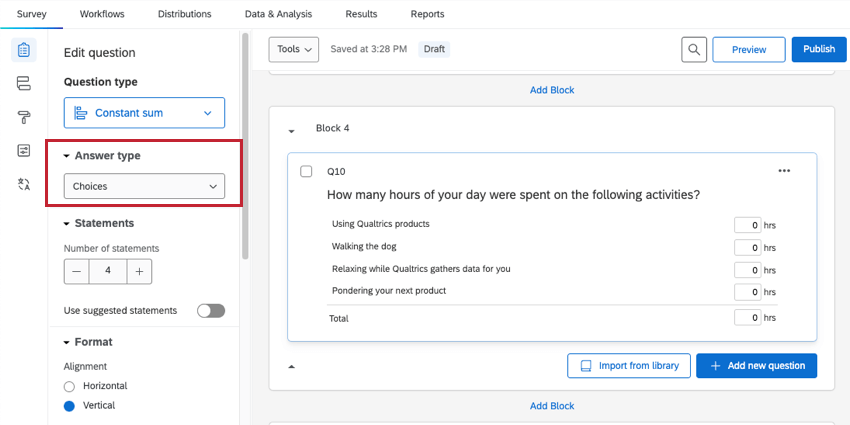Open the Constant sum question type dropdown
The image size is (850, 425).
tap(144, 113)
